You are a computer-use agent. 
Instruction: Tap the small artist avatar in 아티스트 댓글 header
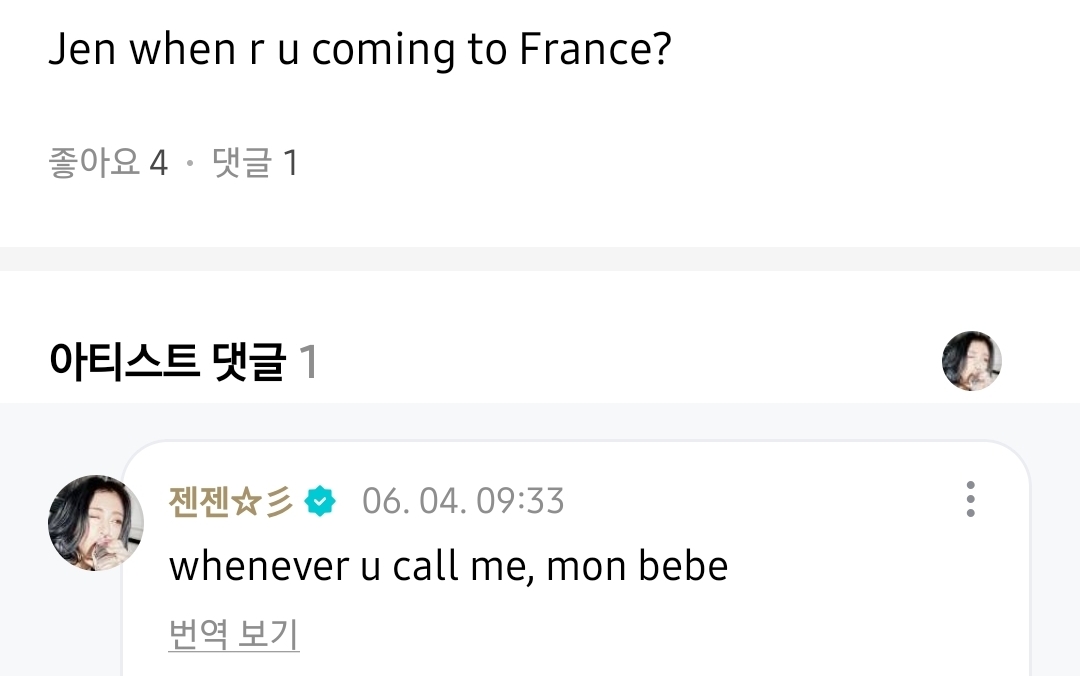tap(971, 361)
